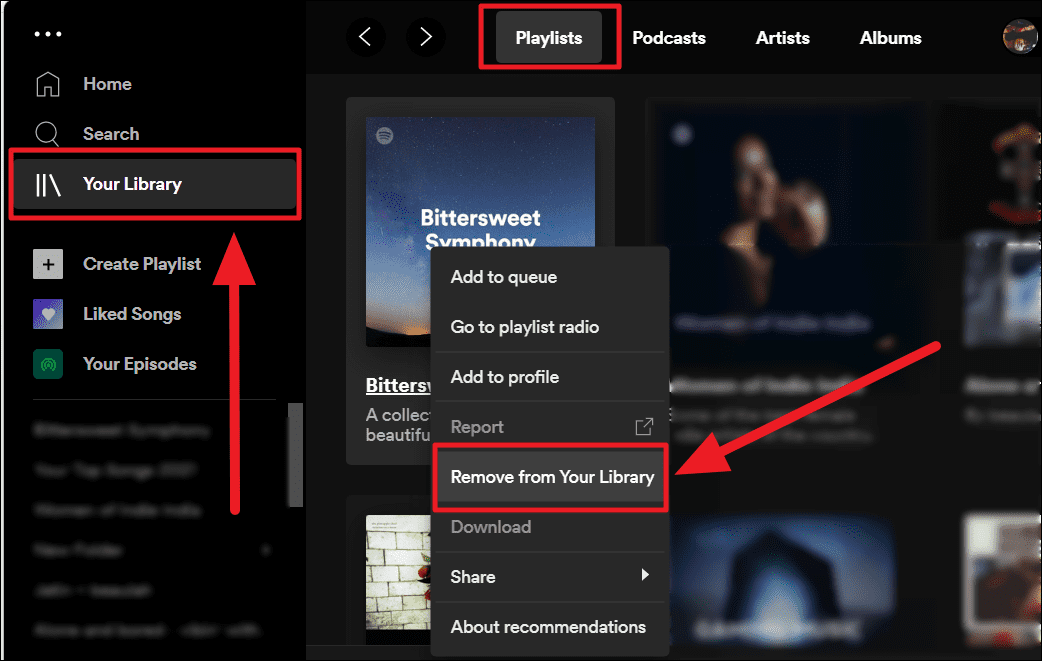Click the Liked Songs heart icon

(48, 314)
